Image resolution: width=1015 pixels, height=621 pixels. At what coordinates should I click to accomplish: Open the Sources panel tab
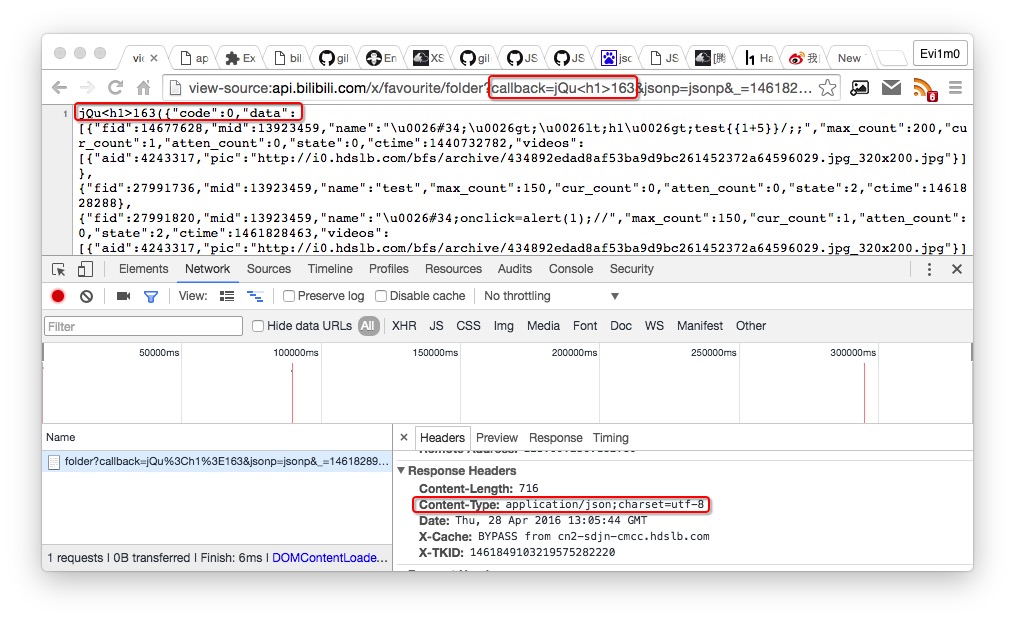click(269, 269)
